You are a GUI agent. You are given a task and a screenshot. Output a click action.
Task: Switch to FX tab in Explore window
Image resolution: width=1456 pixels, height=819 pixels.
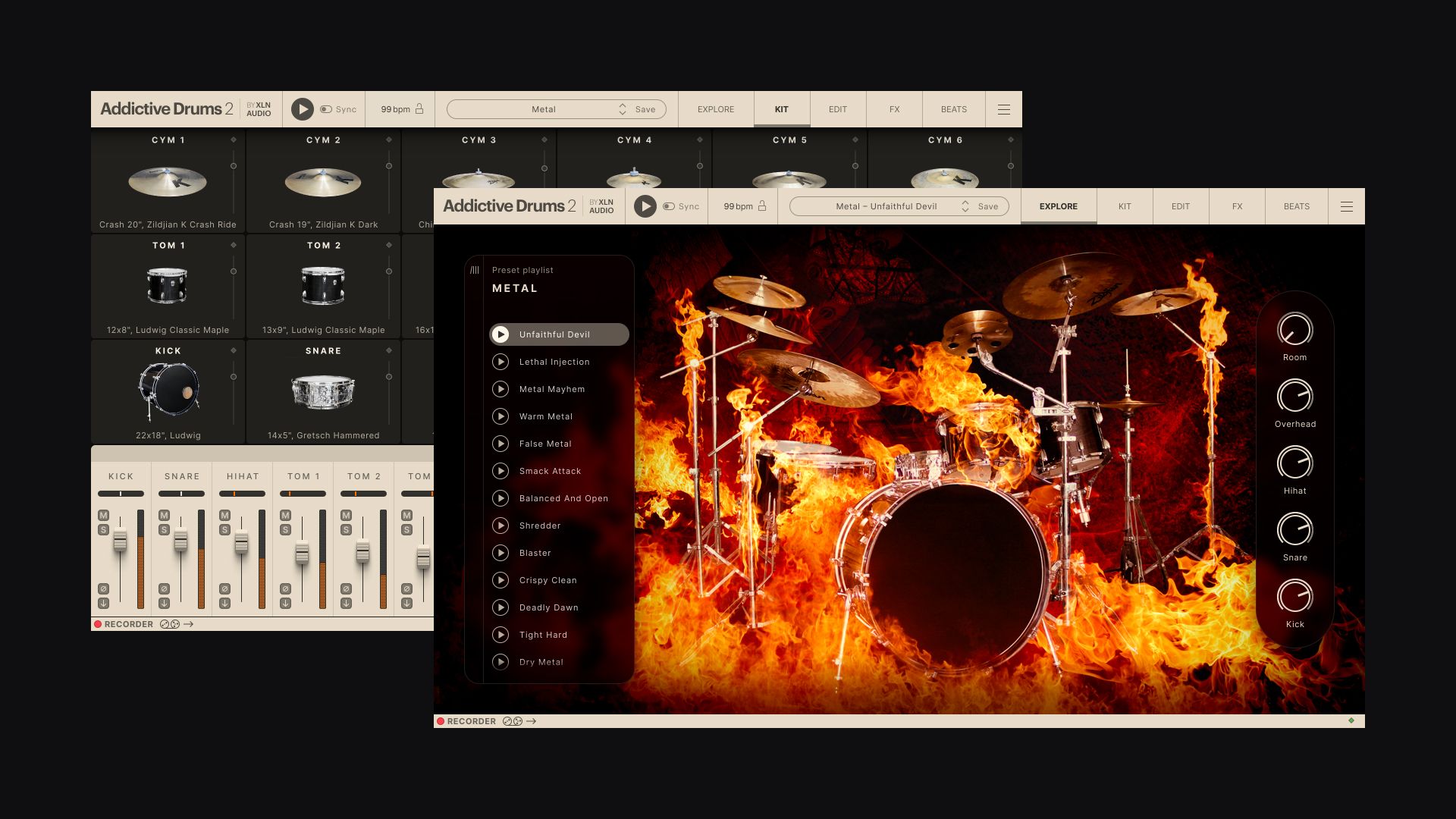1237,206
